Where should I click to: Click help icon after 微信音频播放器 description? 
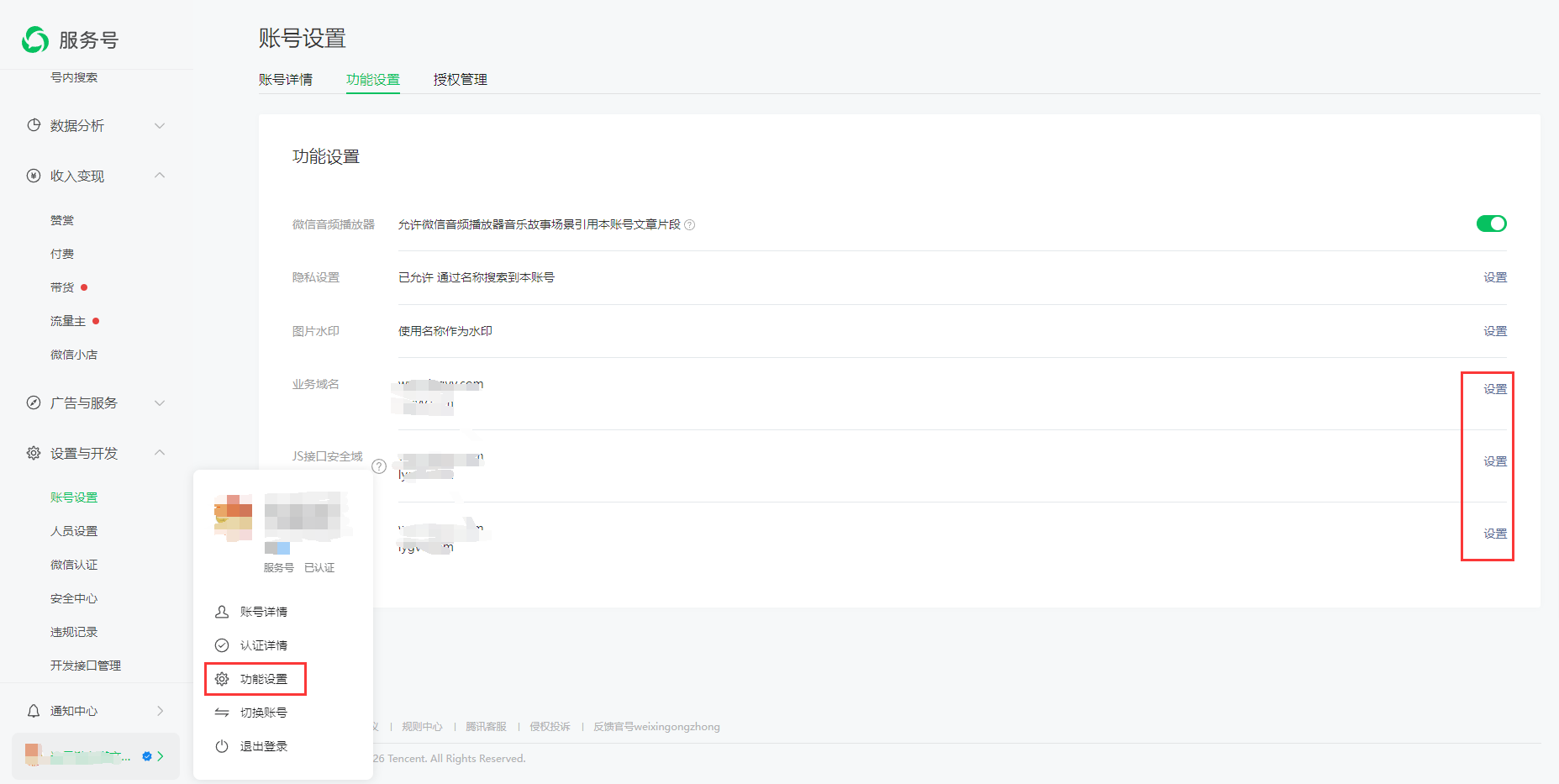coord(690,225)
